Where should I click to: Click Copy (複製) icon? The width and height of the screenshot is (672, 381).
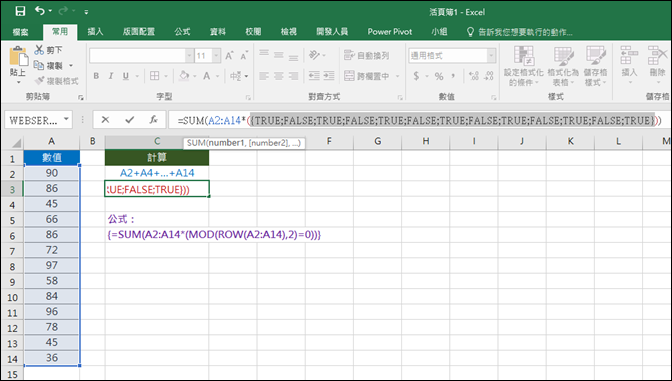click(39, 66)
